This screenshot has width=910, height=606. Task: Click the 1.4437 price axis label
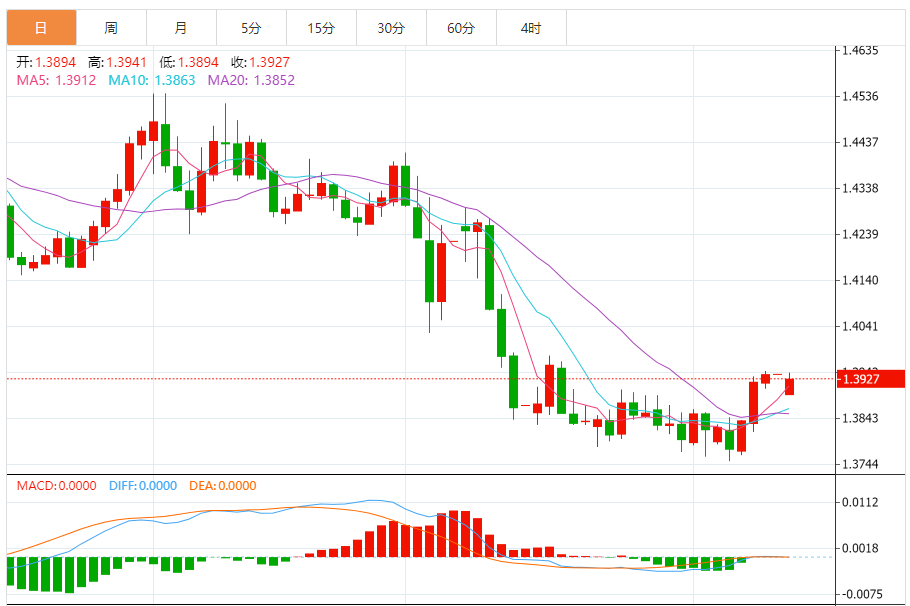pos(860,142)
